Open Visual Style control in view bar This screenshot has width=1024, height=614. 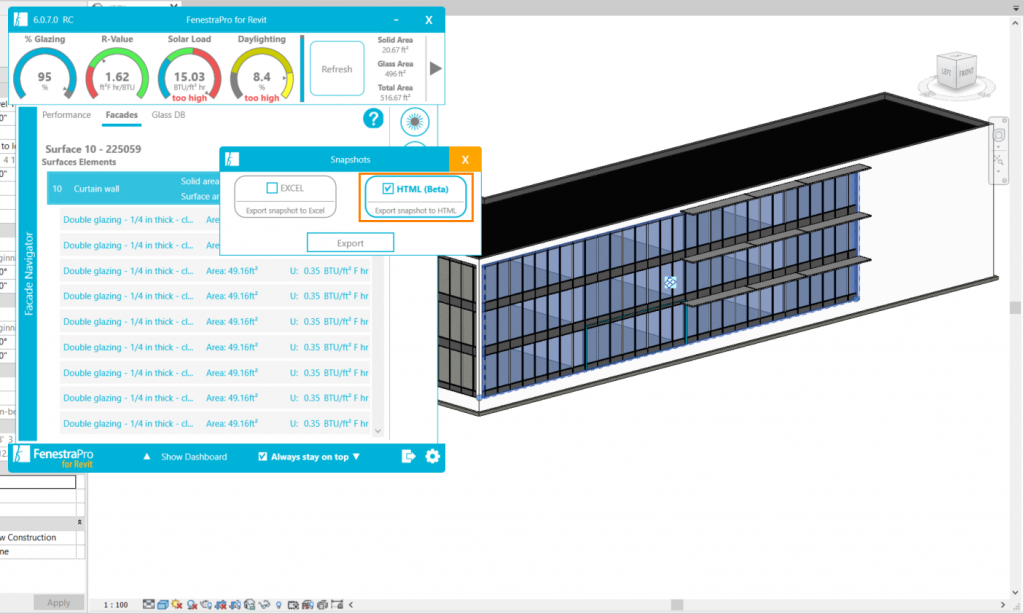163,605
